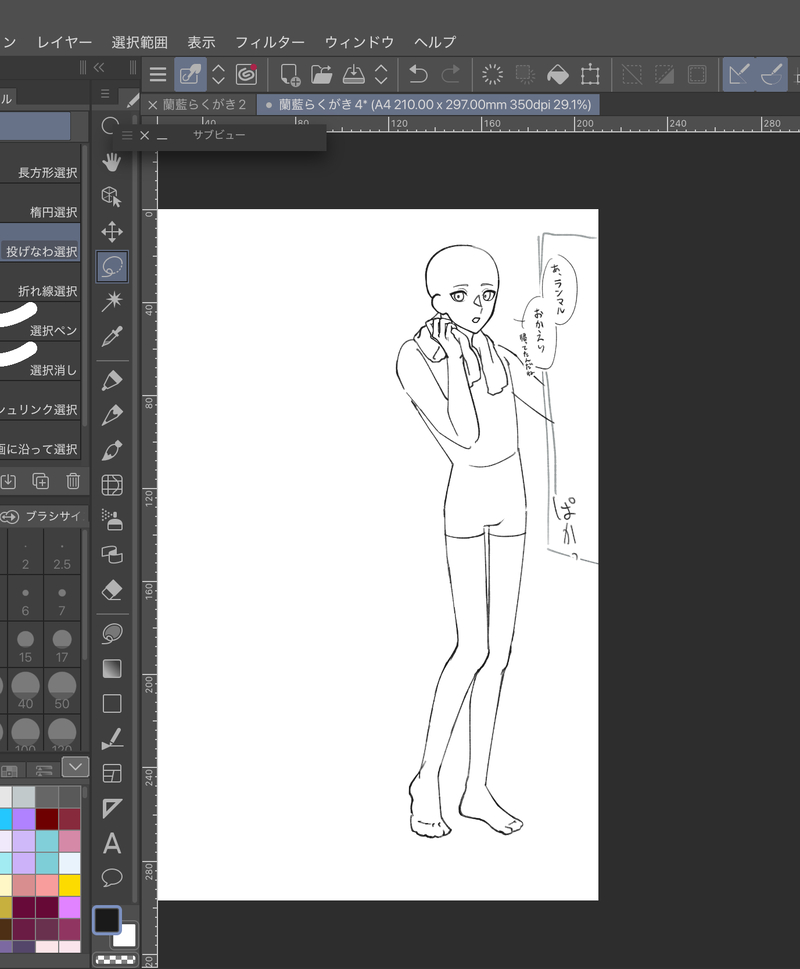
Task: Switch to the 蘭藍らくがき2 tab
Action: pos(204,104)
